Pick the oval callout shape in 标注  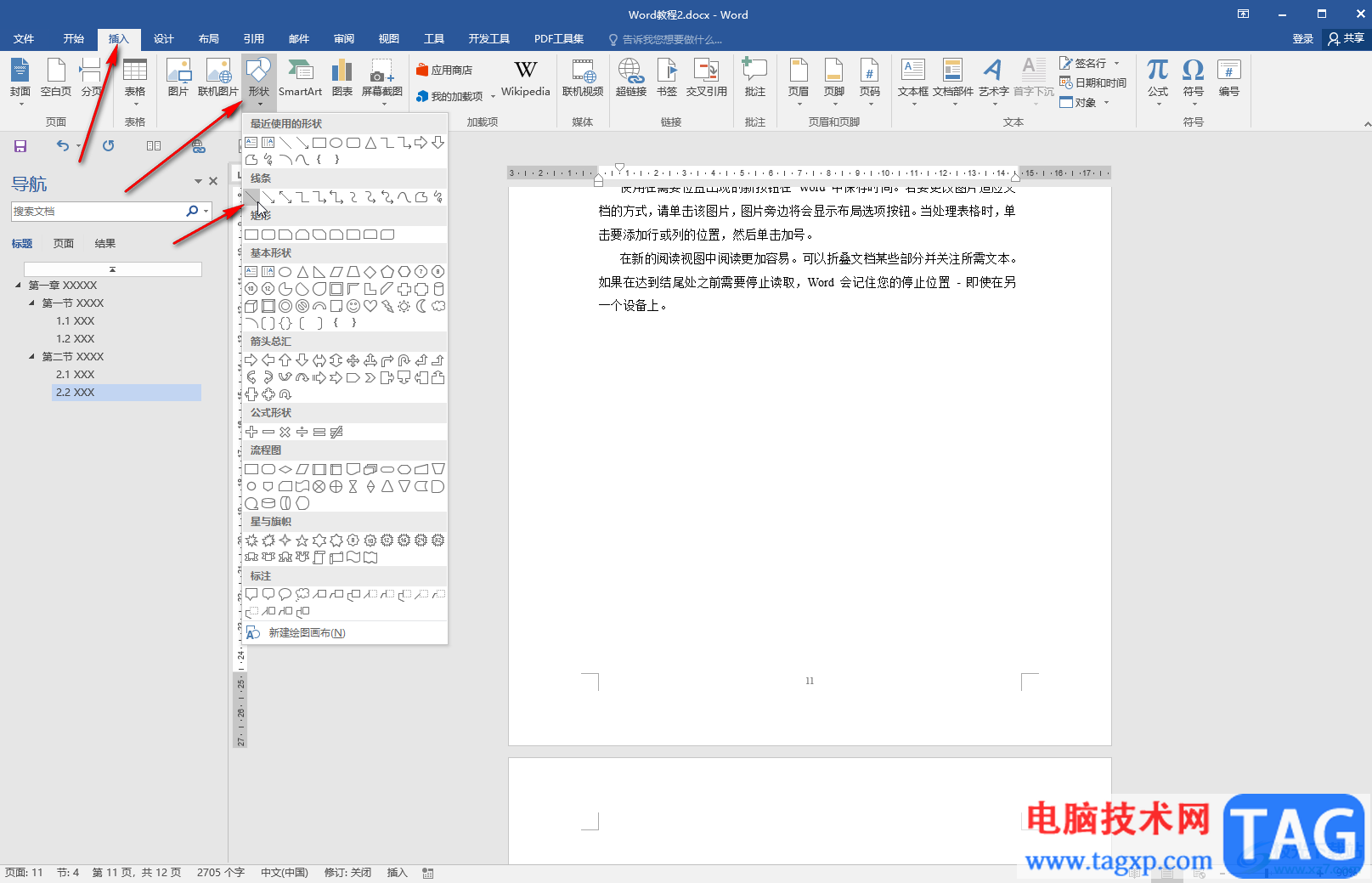pos(285,594)
